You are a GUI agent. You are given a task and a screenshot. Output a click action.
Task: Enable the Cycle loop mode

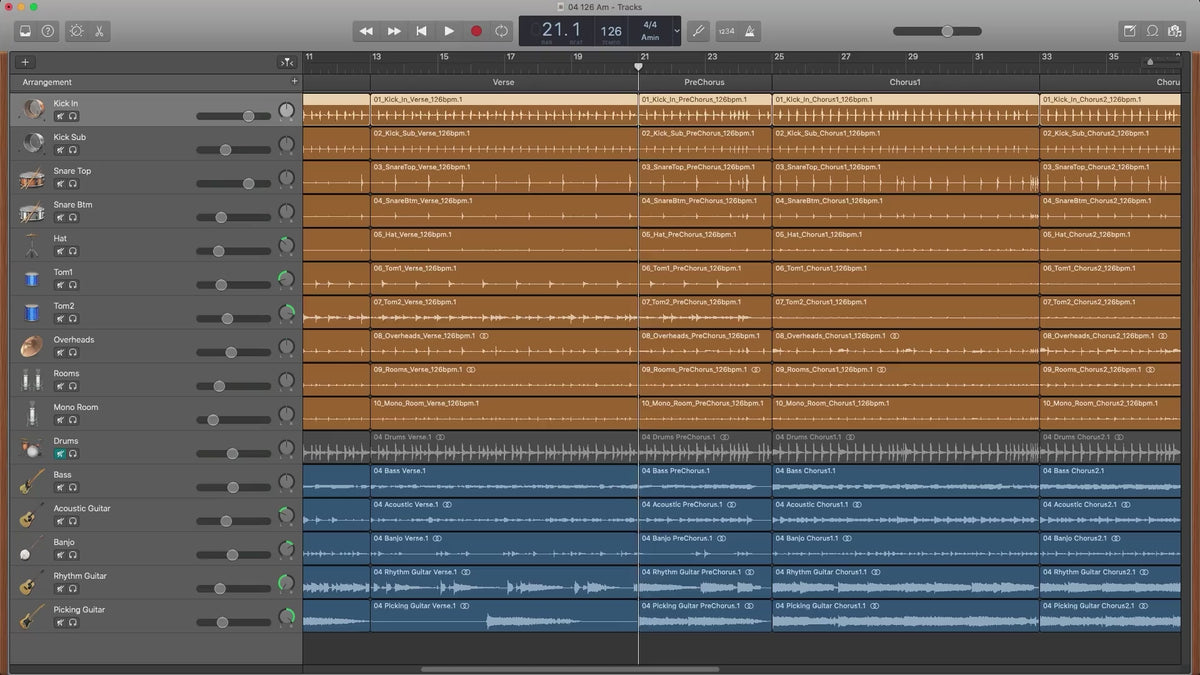click(501, 31)
